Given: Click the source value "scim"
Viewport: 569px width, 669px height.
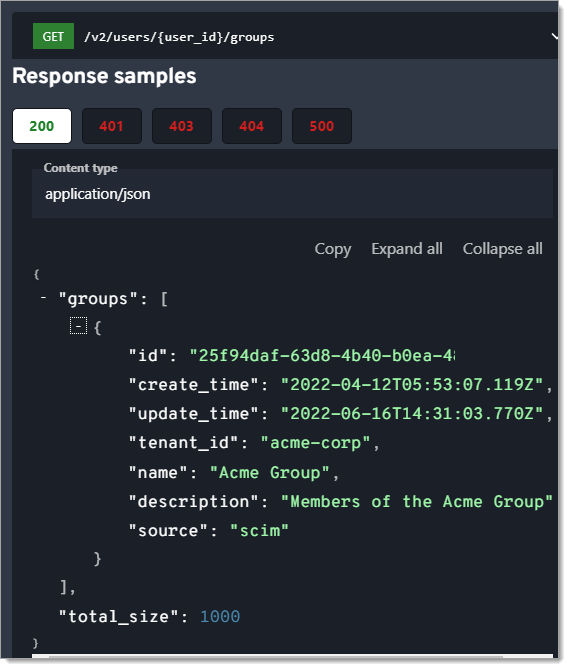Looking at the screenshot, I should (260, 531).
